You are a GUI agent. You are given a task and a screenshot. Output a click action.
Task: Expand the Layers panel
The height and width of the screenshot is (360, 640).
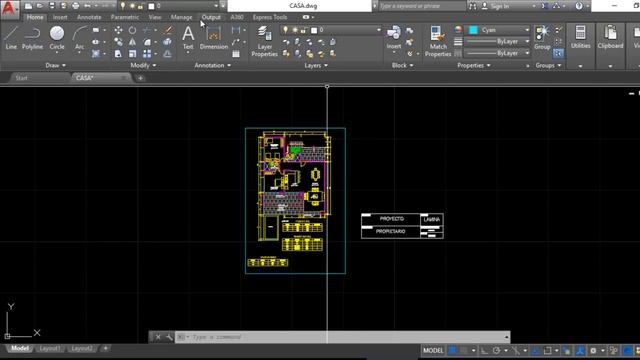316,65
